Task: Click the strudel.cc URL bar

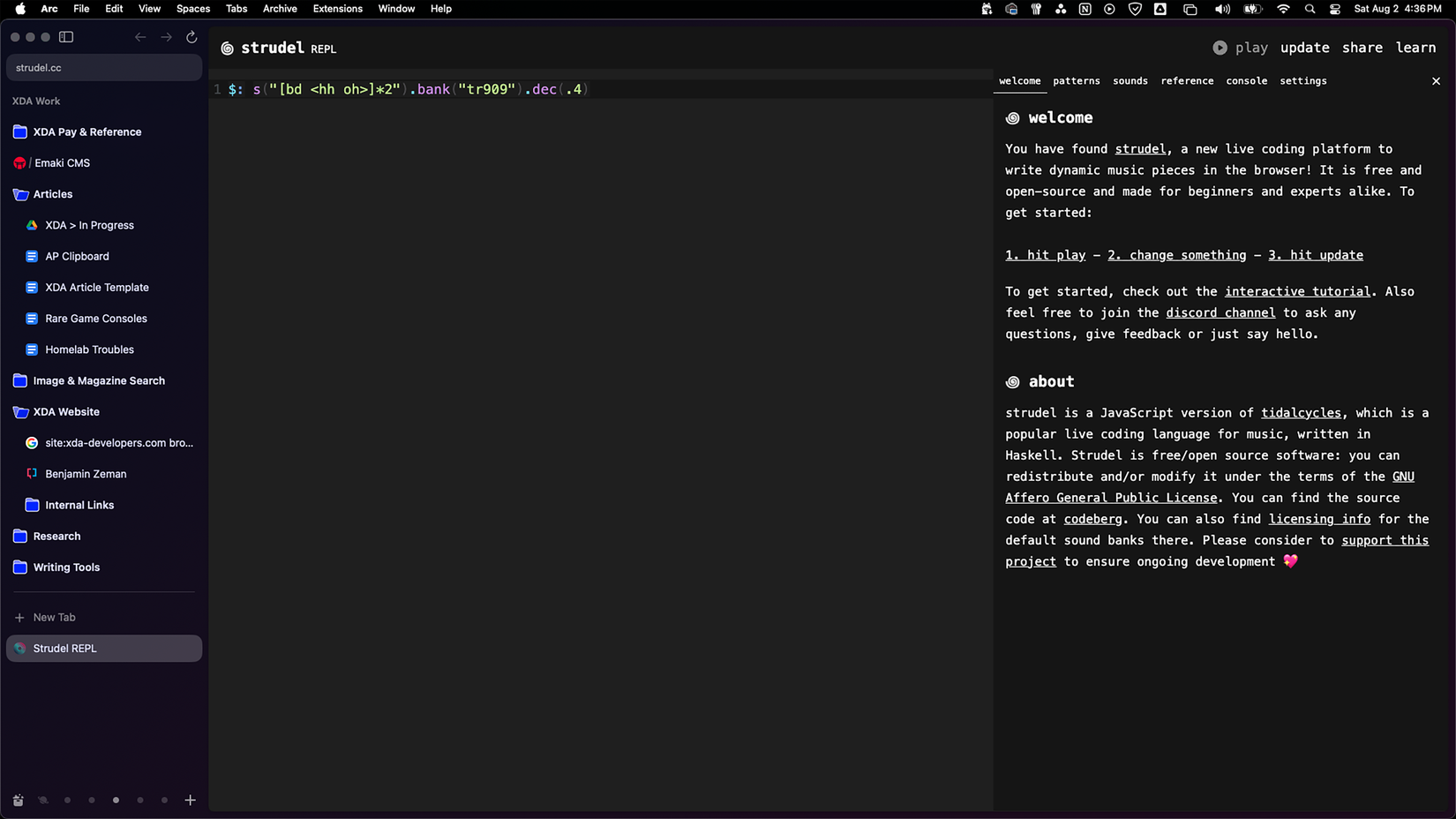Action: pos(104,68)
